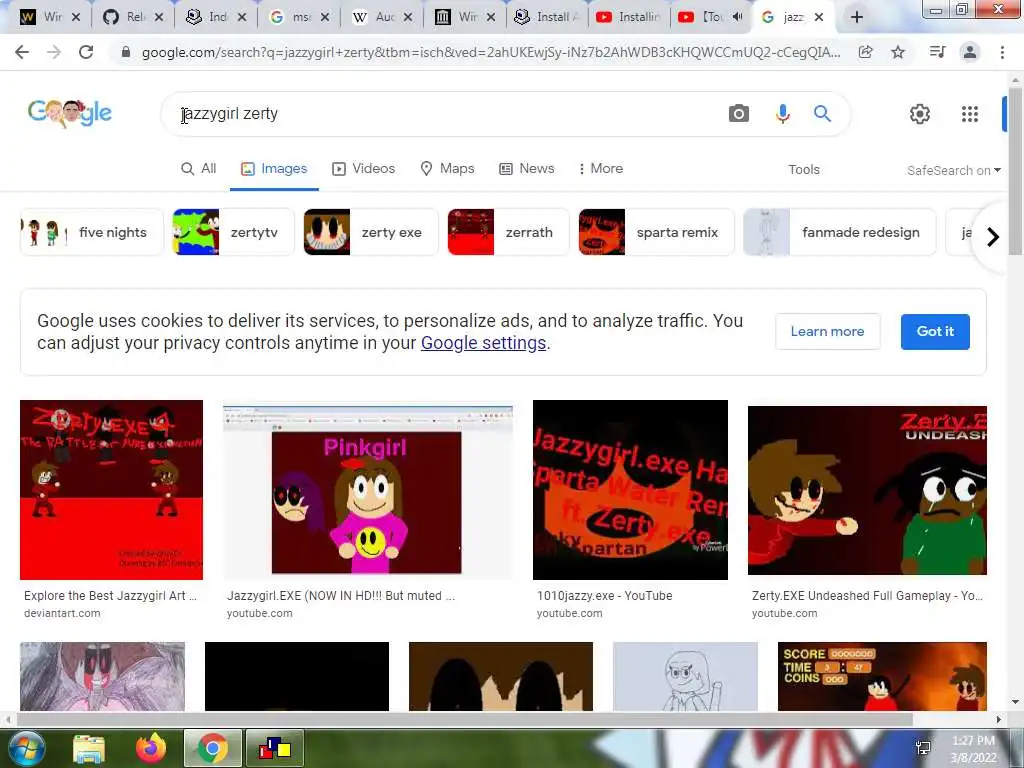Open the Tools filter options
Screen dimensions: 1024x768
[803, 170]
